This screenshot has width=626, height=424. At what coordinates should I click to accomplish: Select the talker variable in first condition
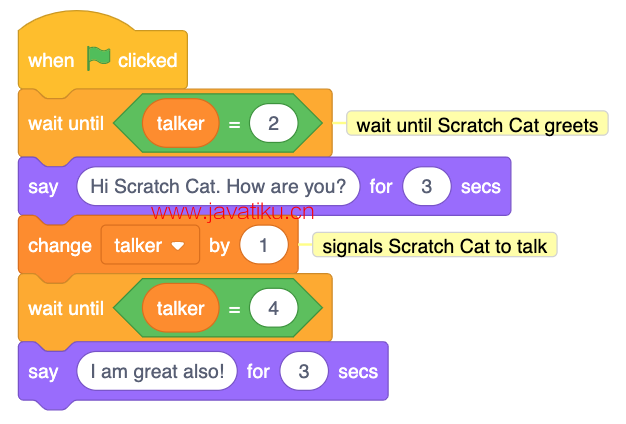point(180,123)
